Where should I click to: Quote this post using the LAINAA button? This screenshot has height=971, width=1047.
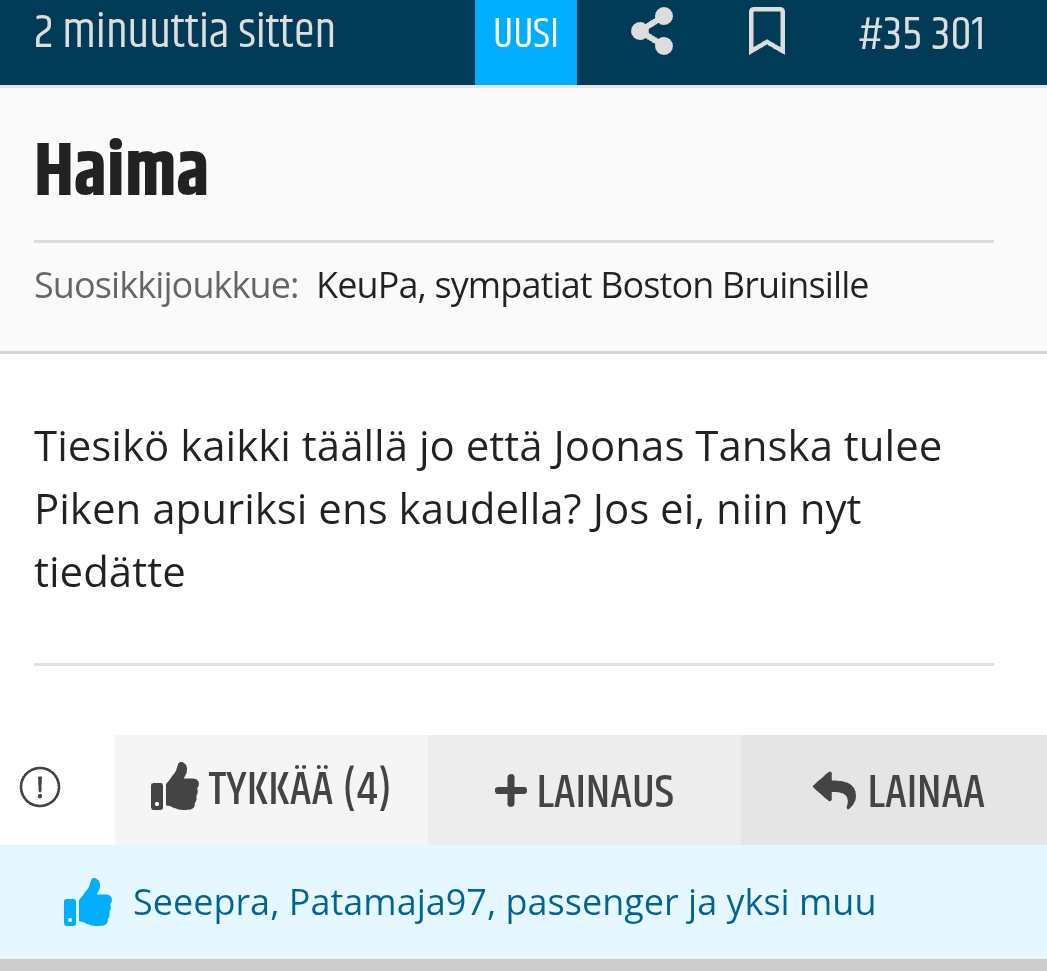[x=897, y=791]
